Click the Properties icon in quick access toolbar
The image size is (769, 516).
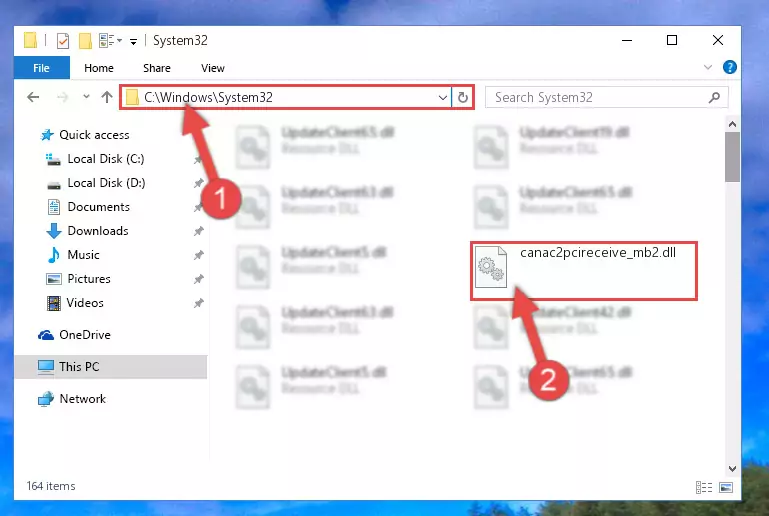coord(63,41)
